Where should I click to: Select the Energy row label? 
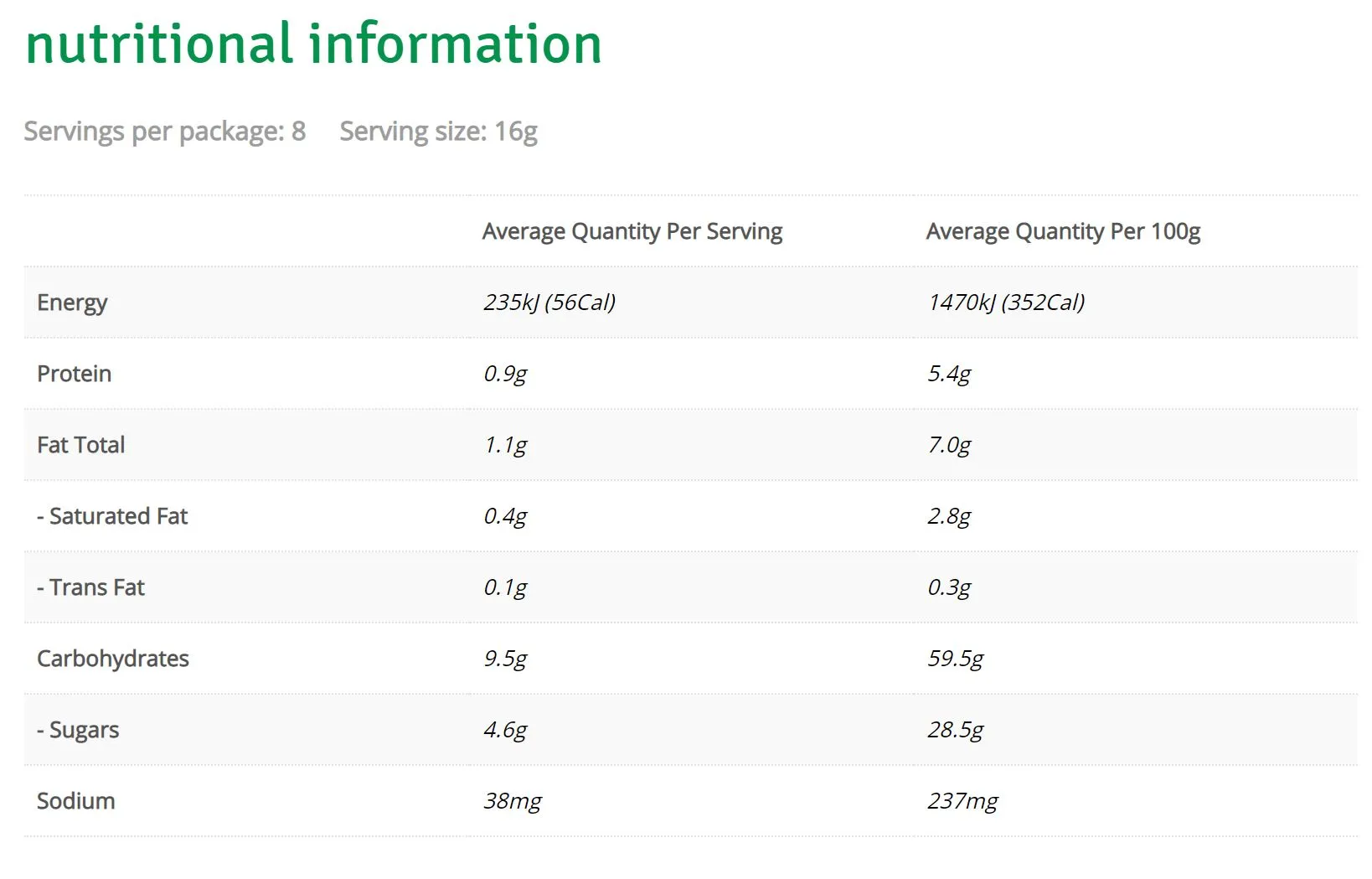pyautogui.click(x=72, y=302)
